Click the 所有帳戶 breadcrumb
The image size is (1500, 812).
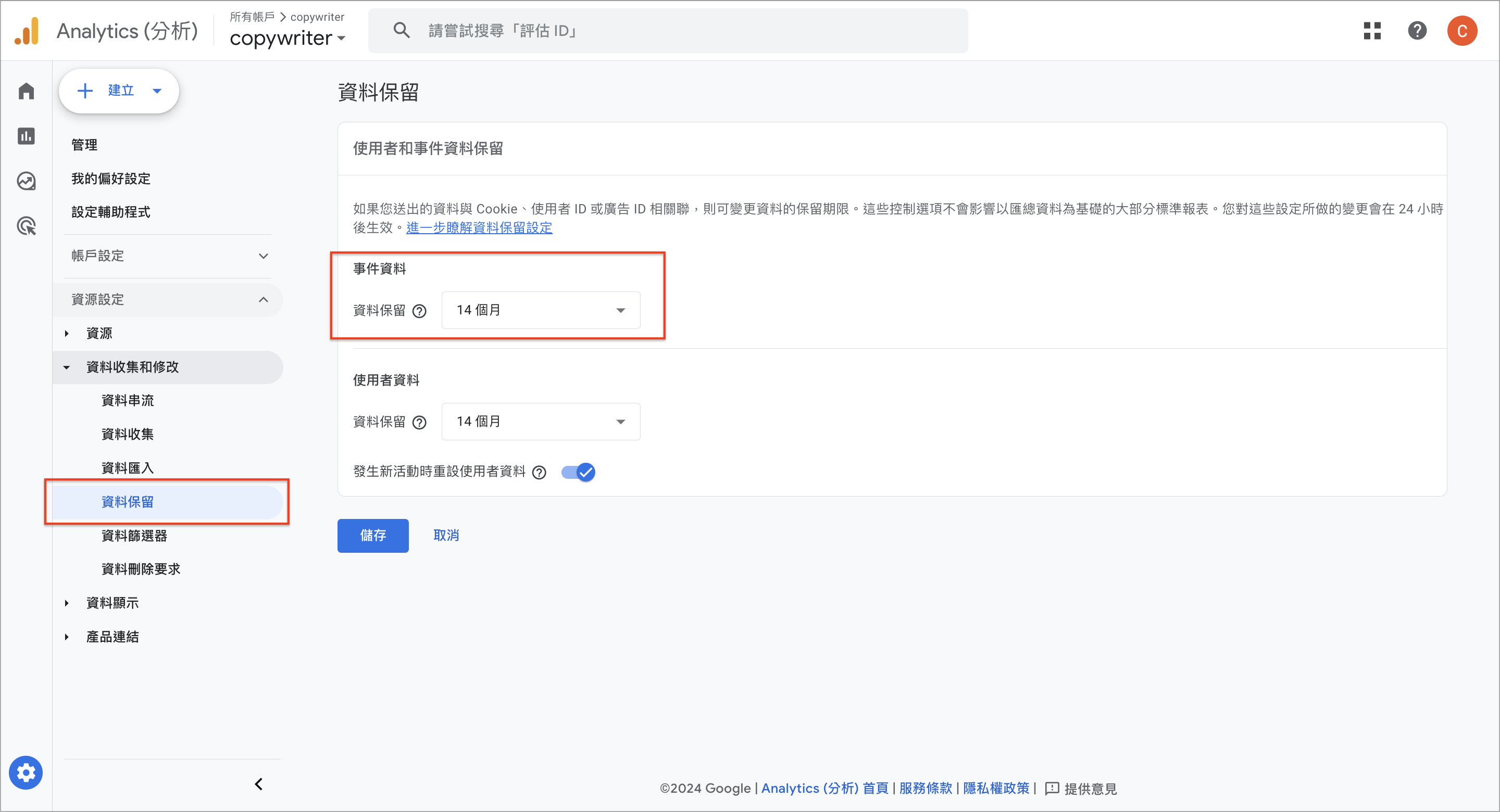click(252, 17)
